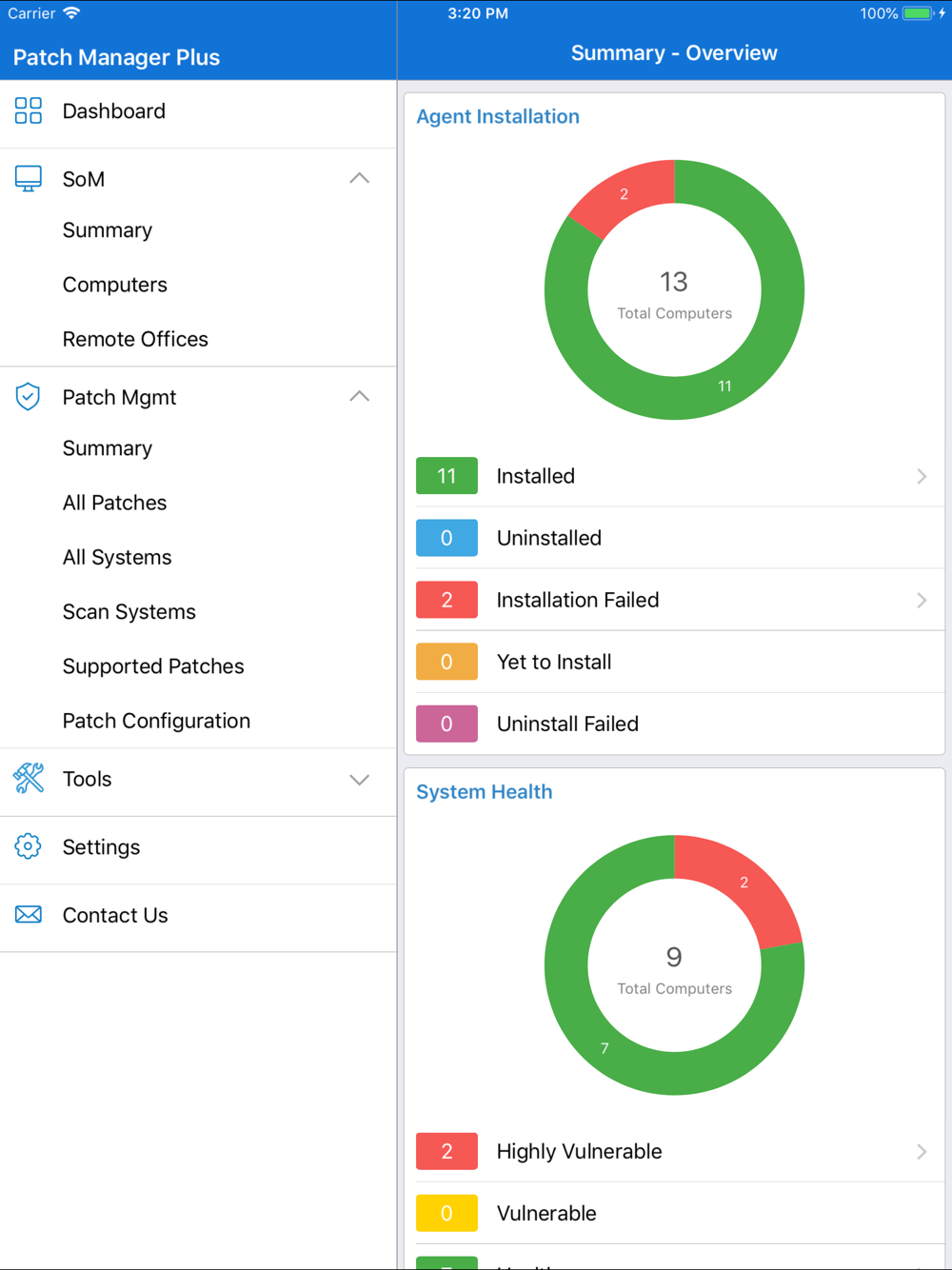Open the Settings menu label
The image size is (952, 1270).
(x=101, y=847)
